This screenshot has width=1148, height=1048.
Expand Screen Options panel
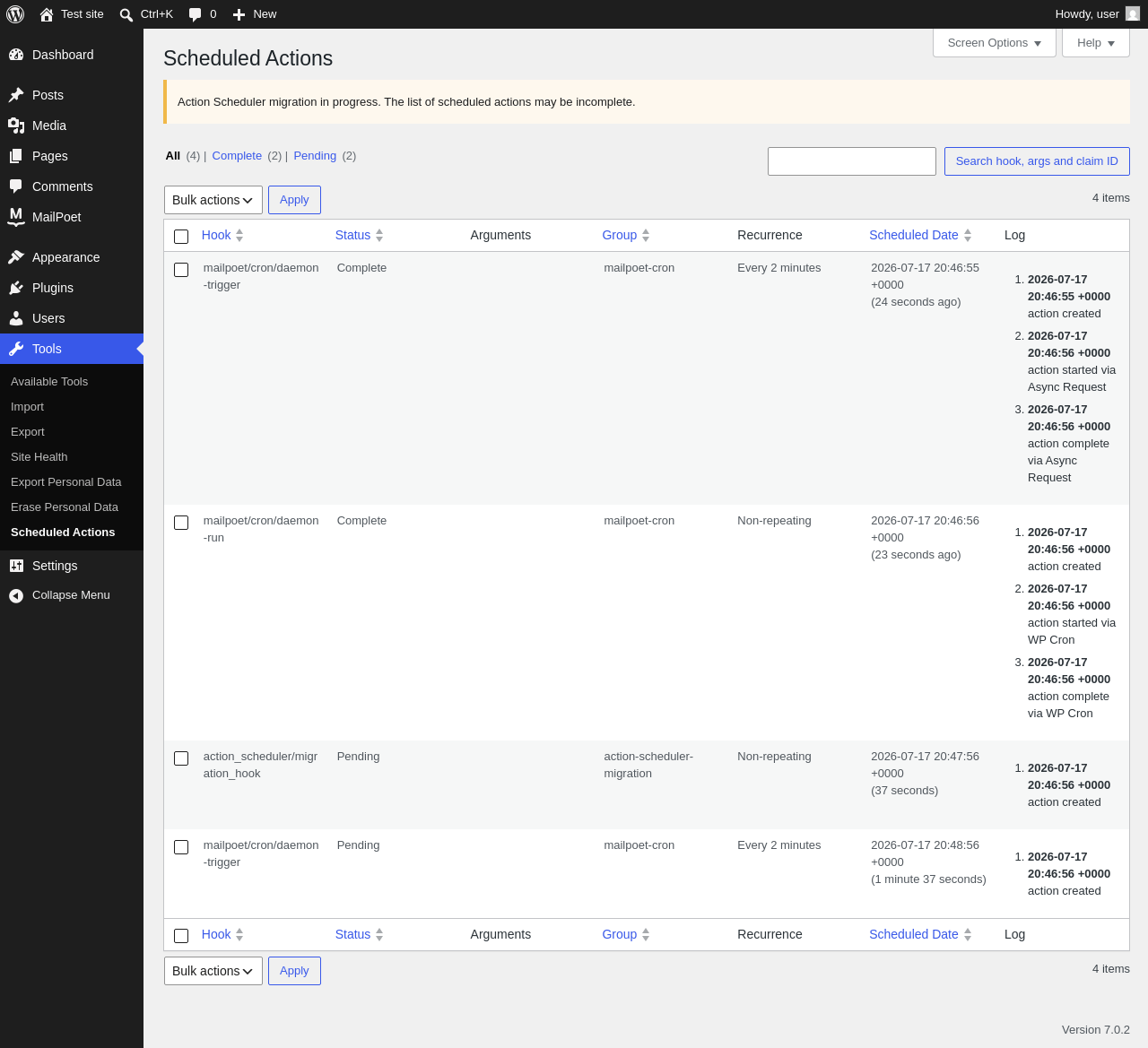(x=995, y=43)
